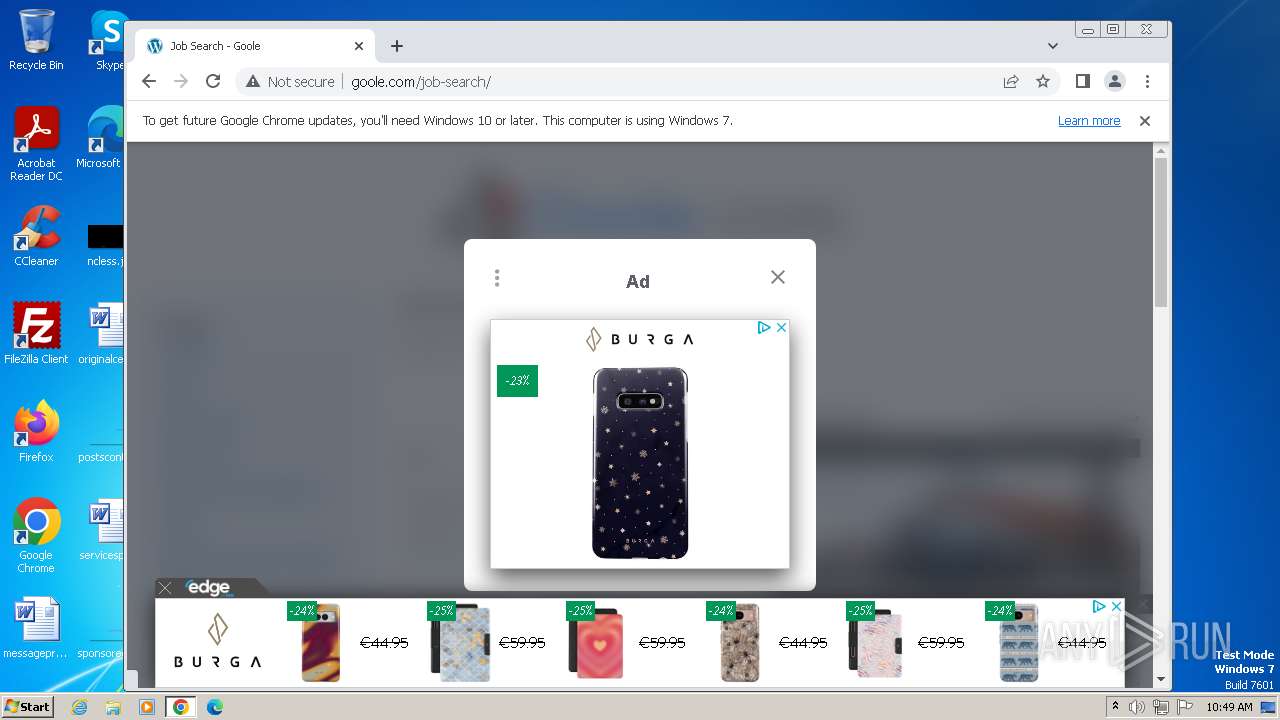Launch Internet Explorer from taskbar
This screenshot has height=720, width=1280.
(x=79, y=707)
